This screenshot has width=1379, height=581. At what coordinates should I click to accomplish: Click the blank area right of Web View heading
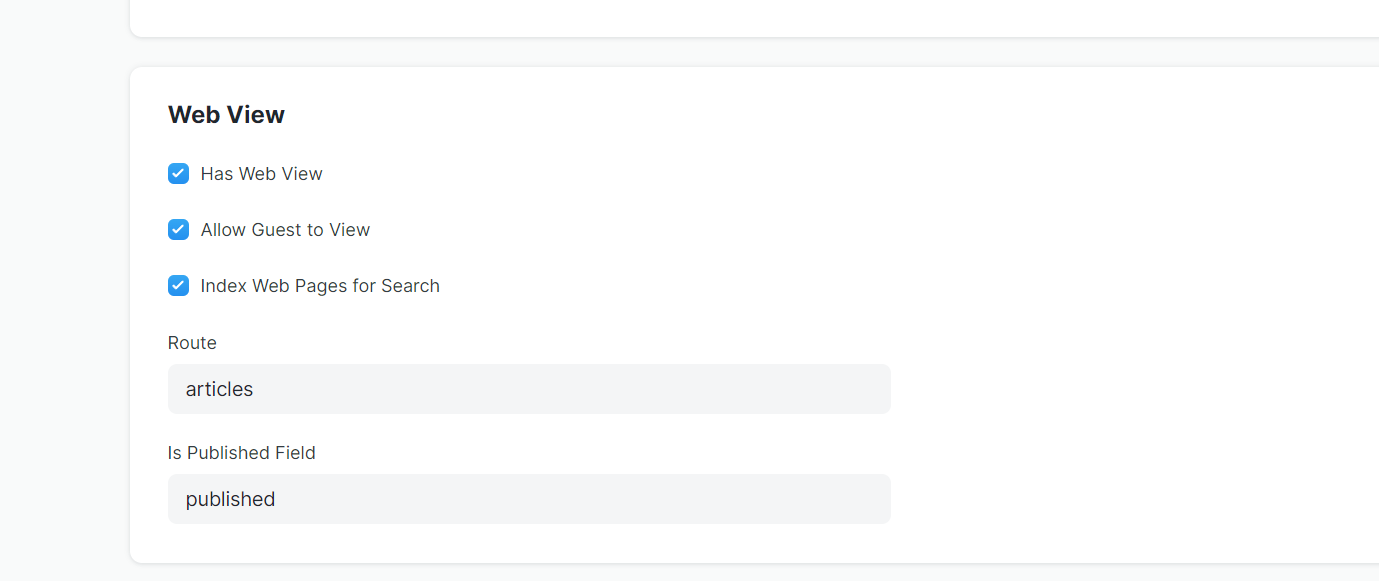click(x=800, y=115)
